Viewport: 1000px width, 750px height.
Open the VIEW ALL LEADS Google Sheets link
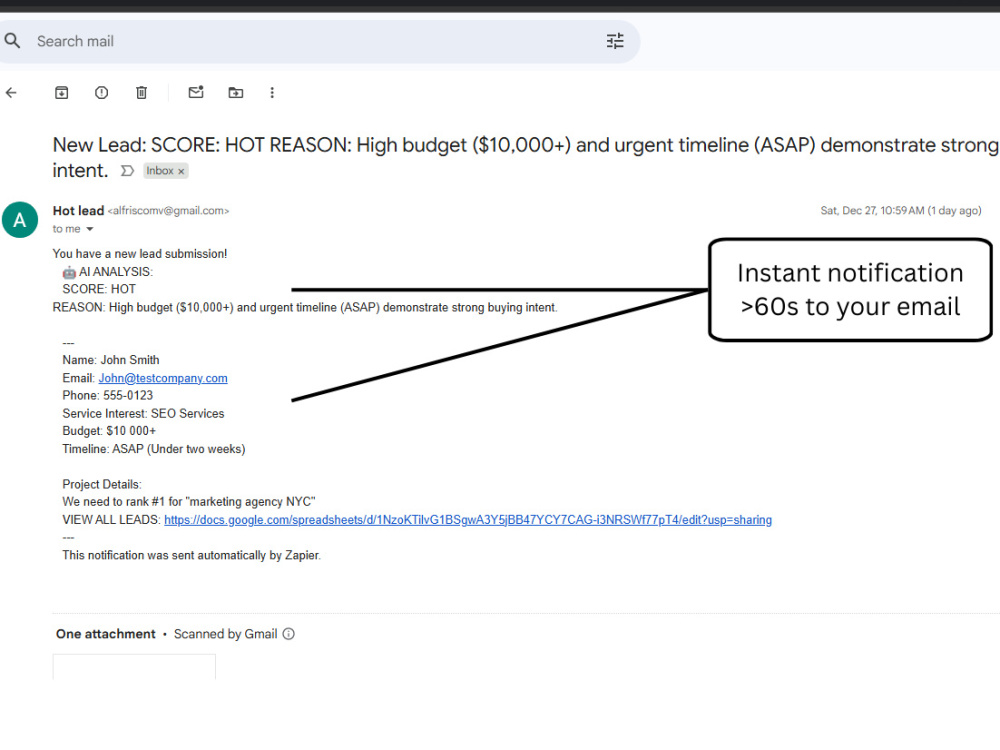468,520
